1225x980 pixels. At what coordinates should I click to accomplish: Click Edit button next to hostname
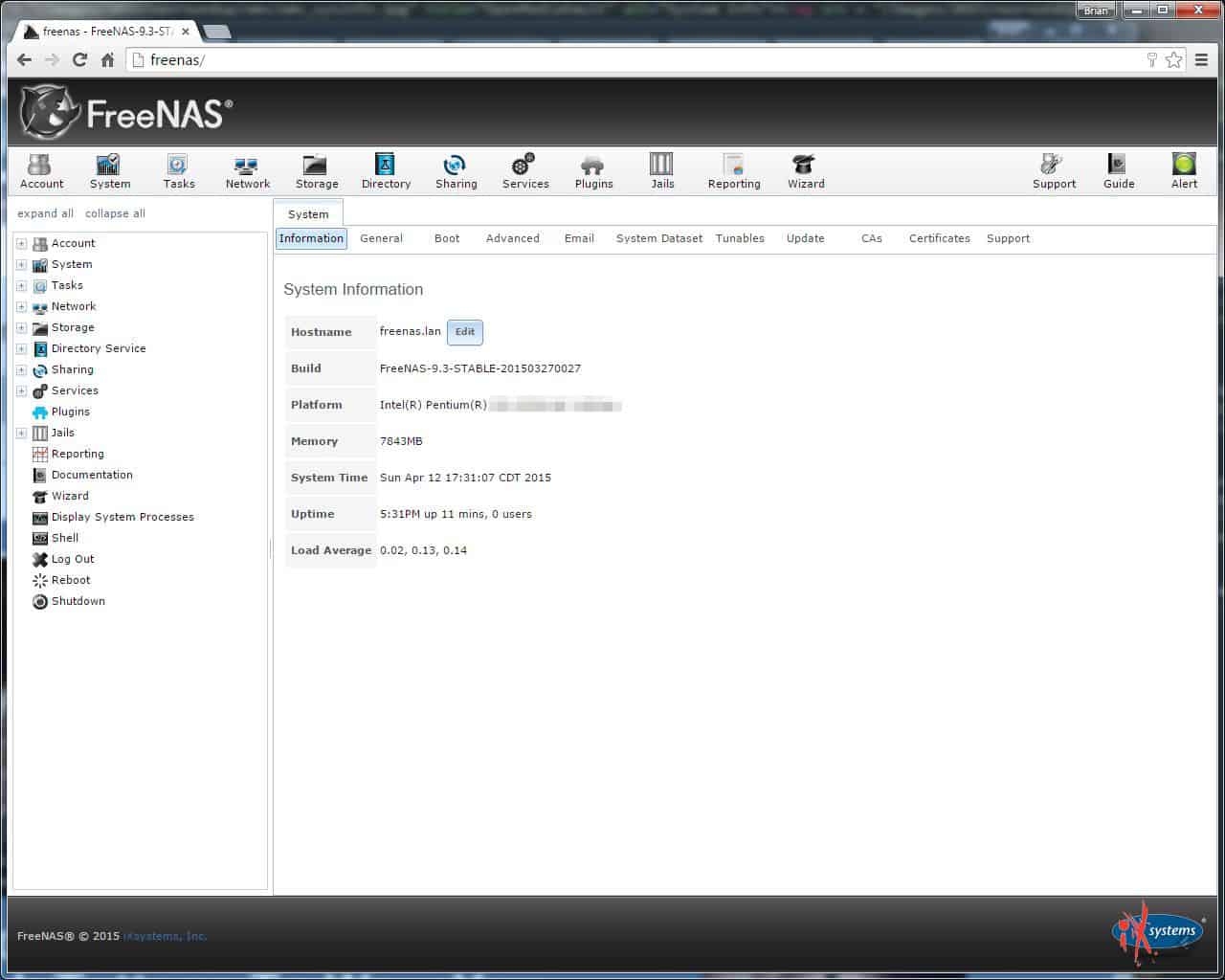pyautogui.click(x=465, y=332)
